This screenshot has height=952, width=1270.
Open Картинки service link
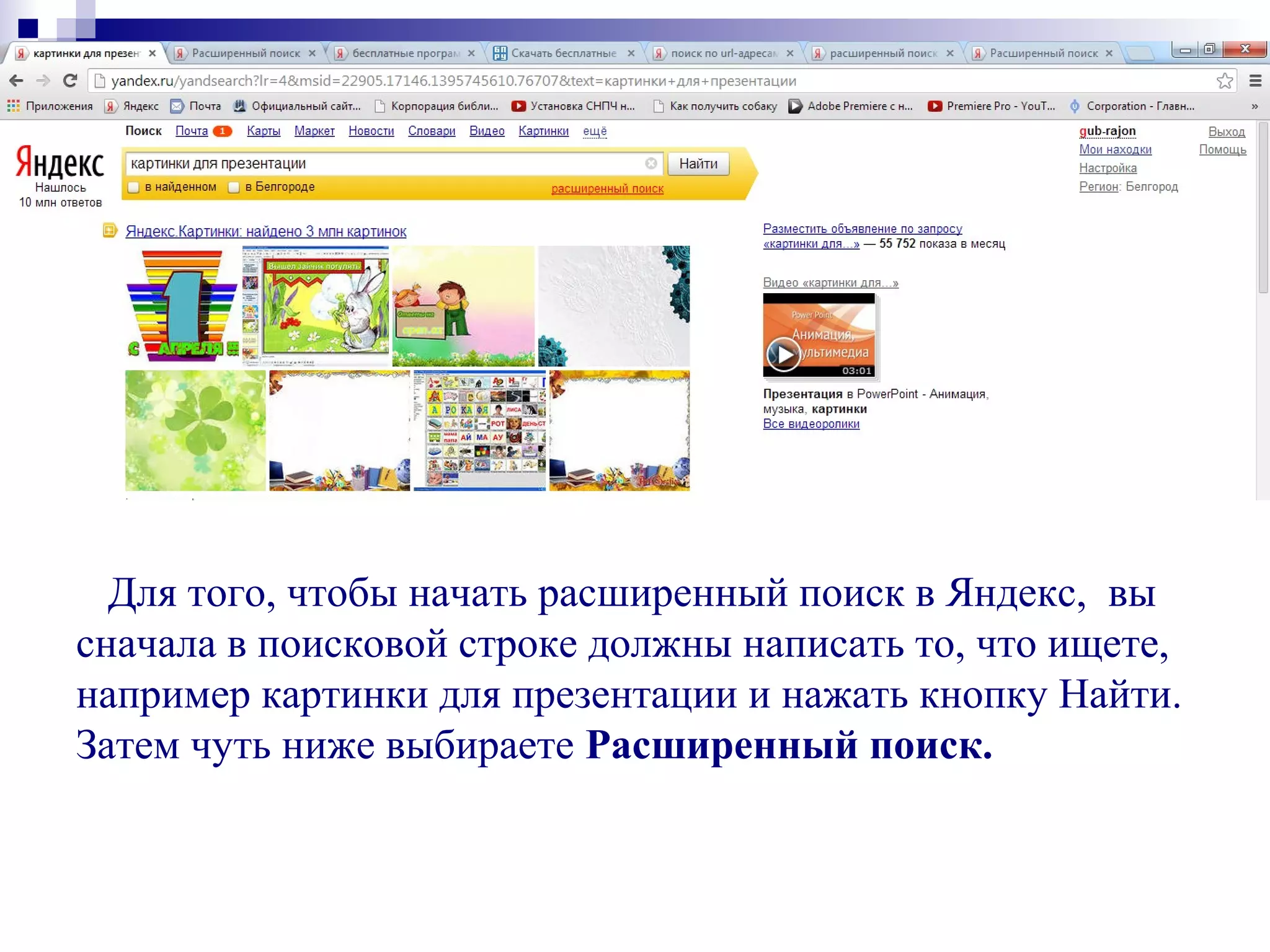pos(543,131)
